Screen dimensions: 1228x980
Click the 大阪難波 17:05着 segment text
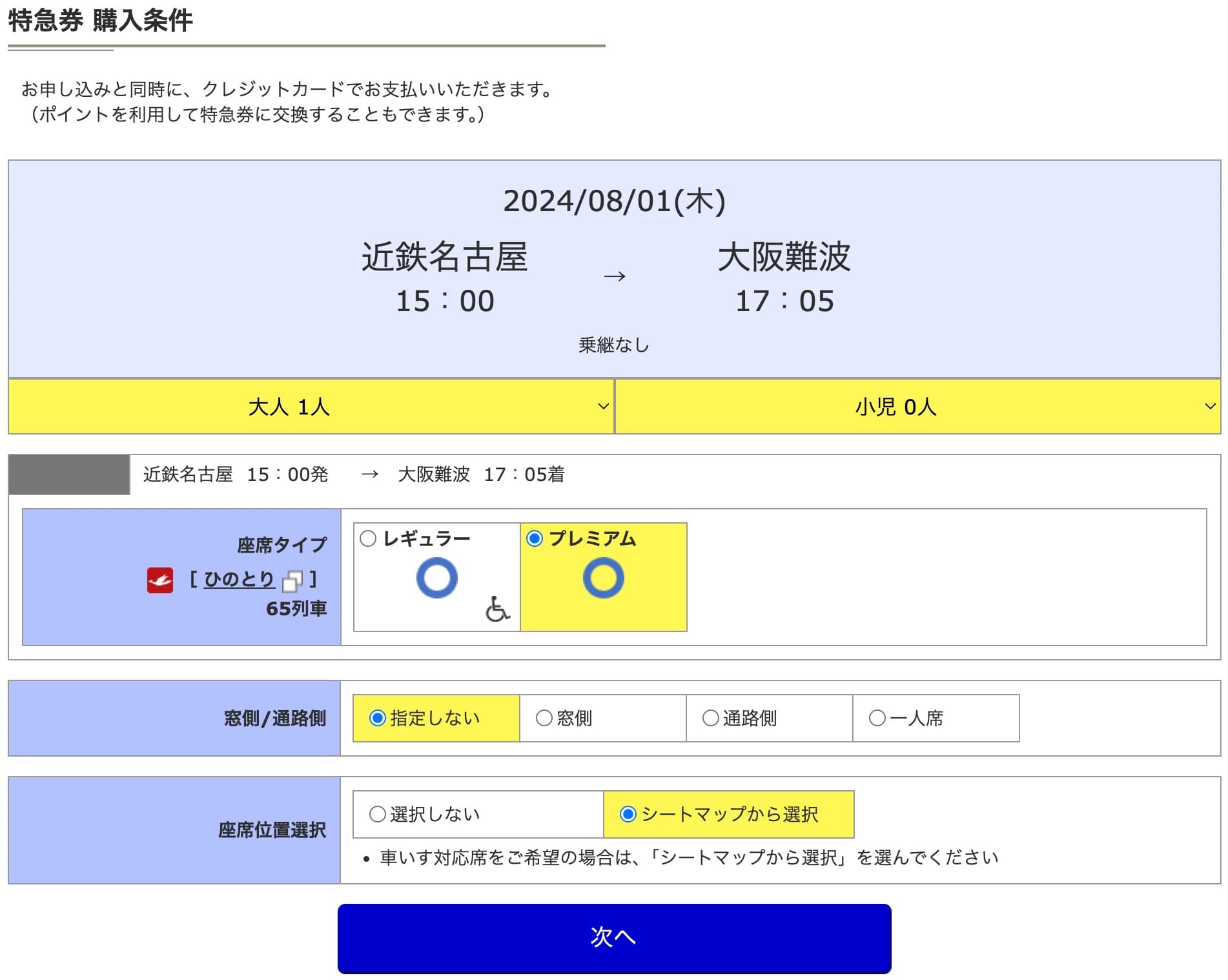pos(482,475)
